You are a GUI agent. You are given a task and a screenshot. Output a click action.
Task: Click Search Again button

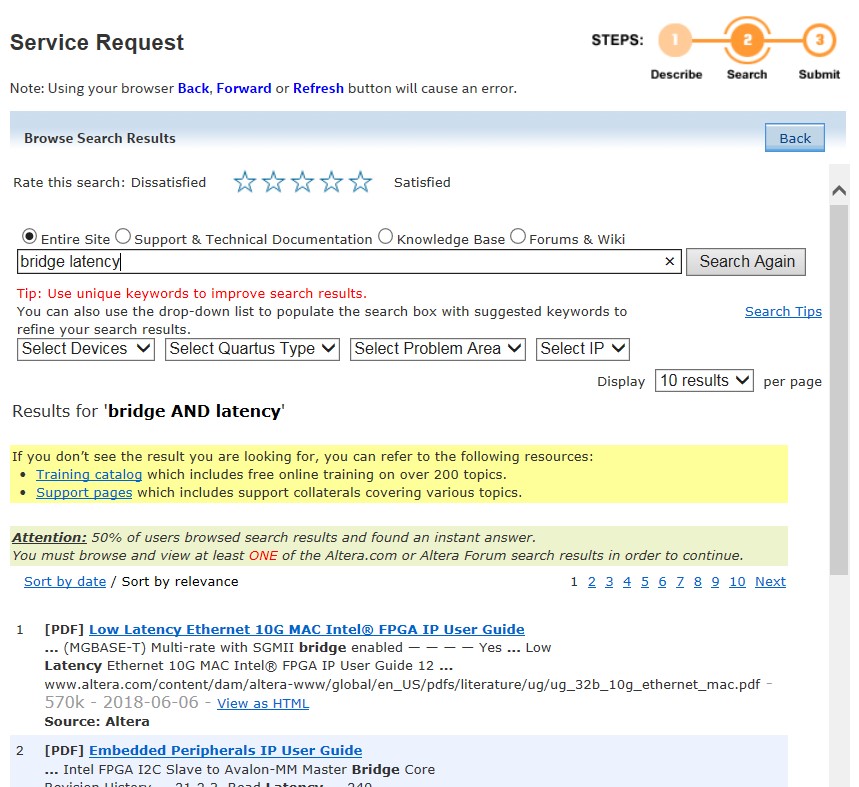point(746,262)
